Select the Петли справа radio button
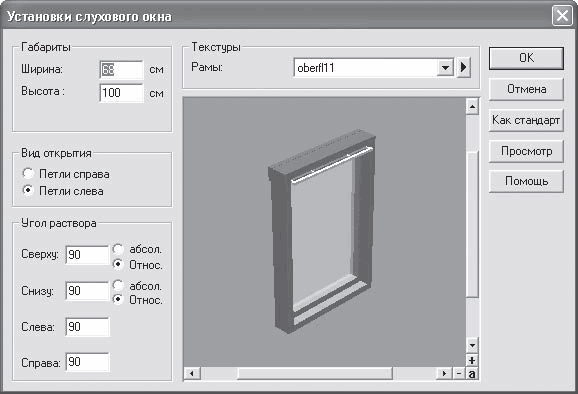Screen dimensions: 578x394 coord(28,173)
